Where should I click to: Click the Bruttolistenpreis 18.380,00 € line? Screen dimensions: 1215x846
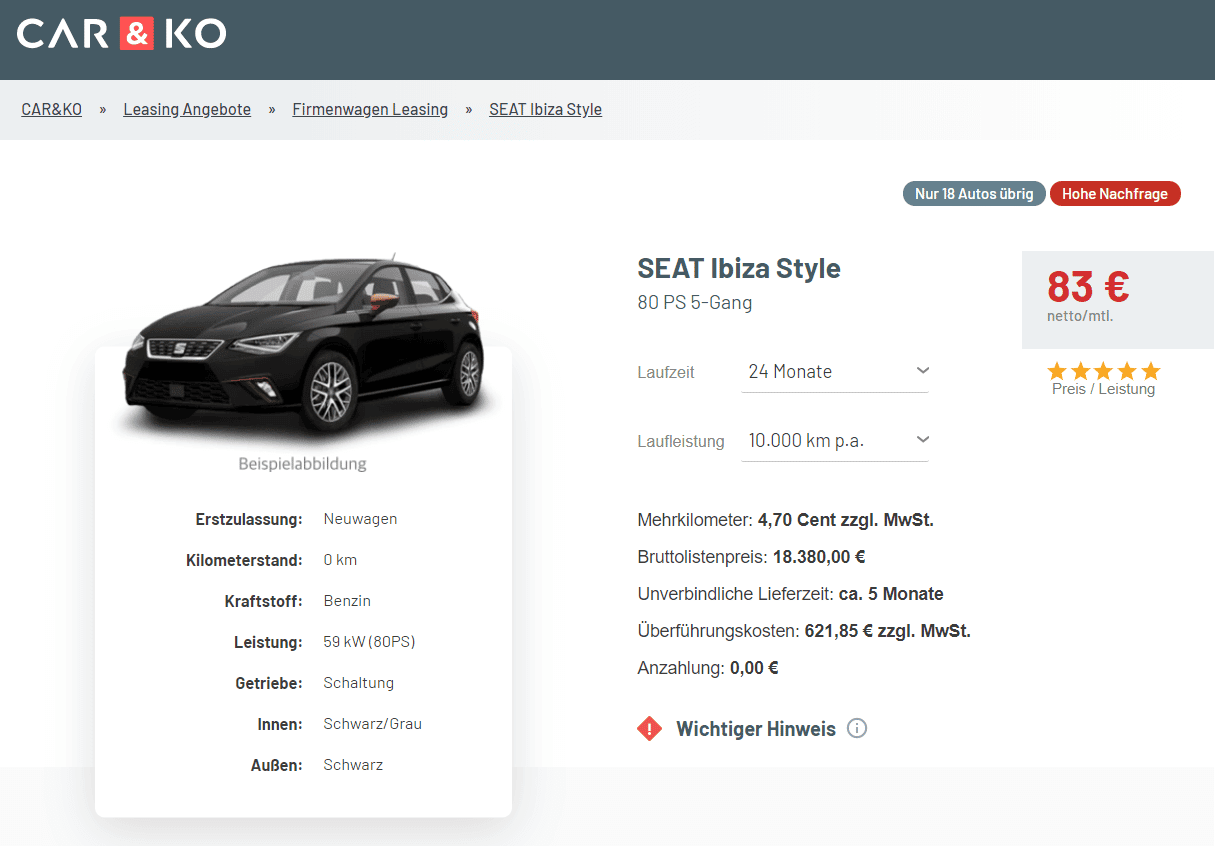pyautogui.click(x=751, y=557)
